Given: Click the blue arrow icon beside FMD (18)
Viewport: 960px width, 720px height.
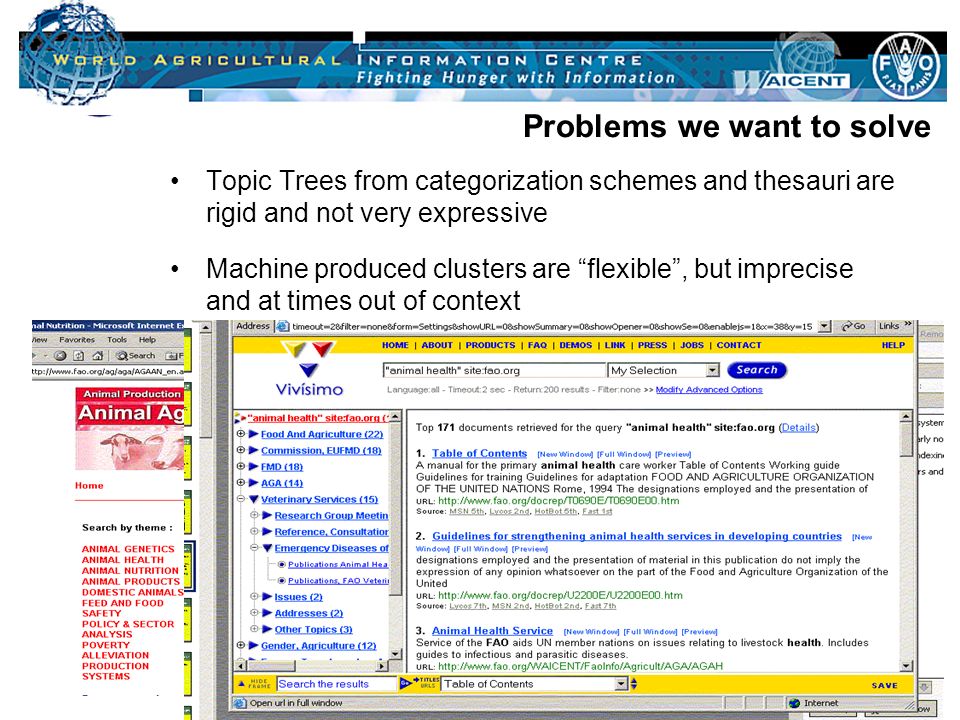Looking at the screenshot, I should [253, 467].
